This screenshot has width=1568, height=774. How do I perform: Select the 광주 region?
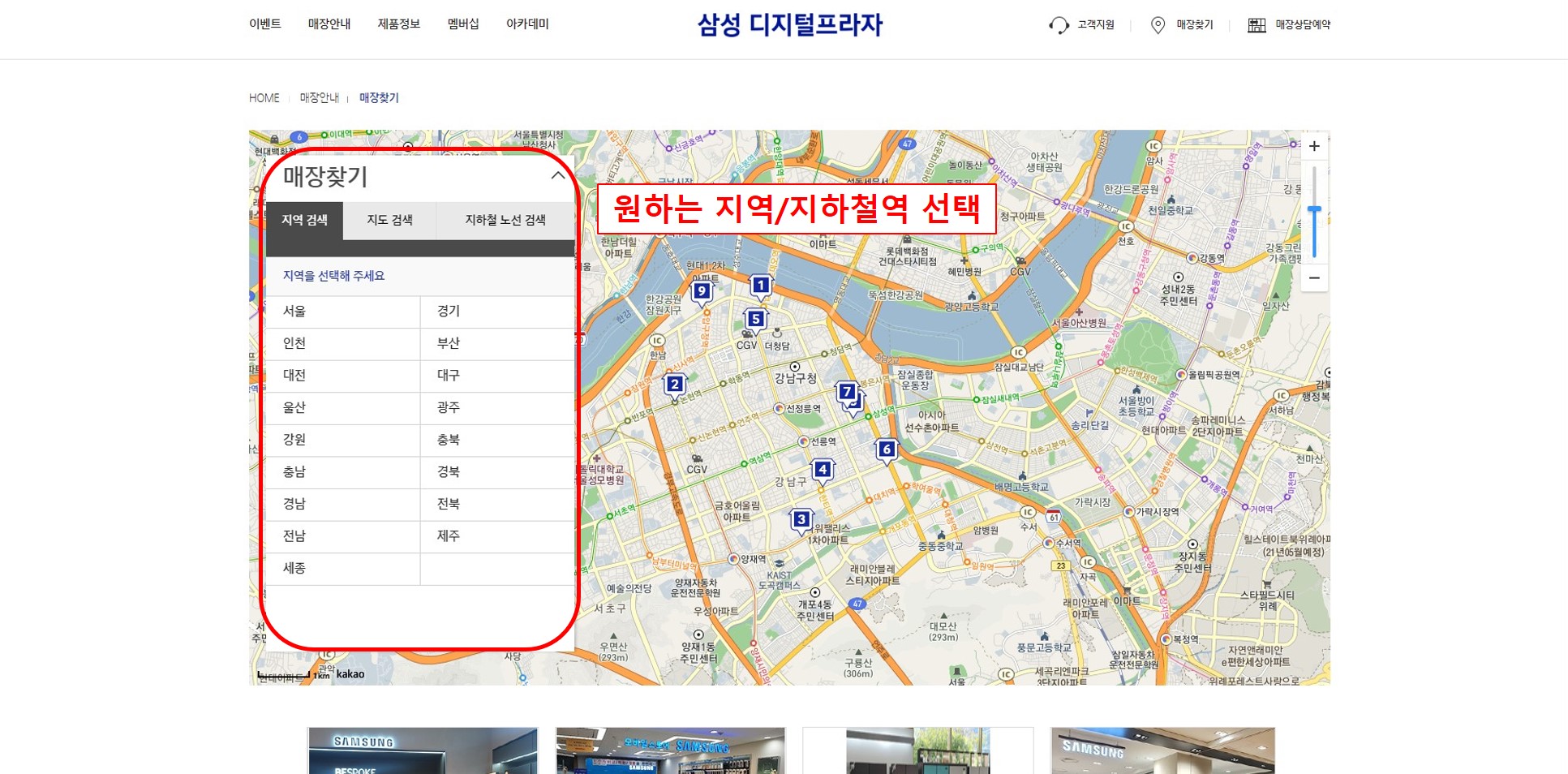[x=497, y=408]
